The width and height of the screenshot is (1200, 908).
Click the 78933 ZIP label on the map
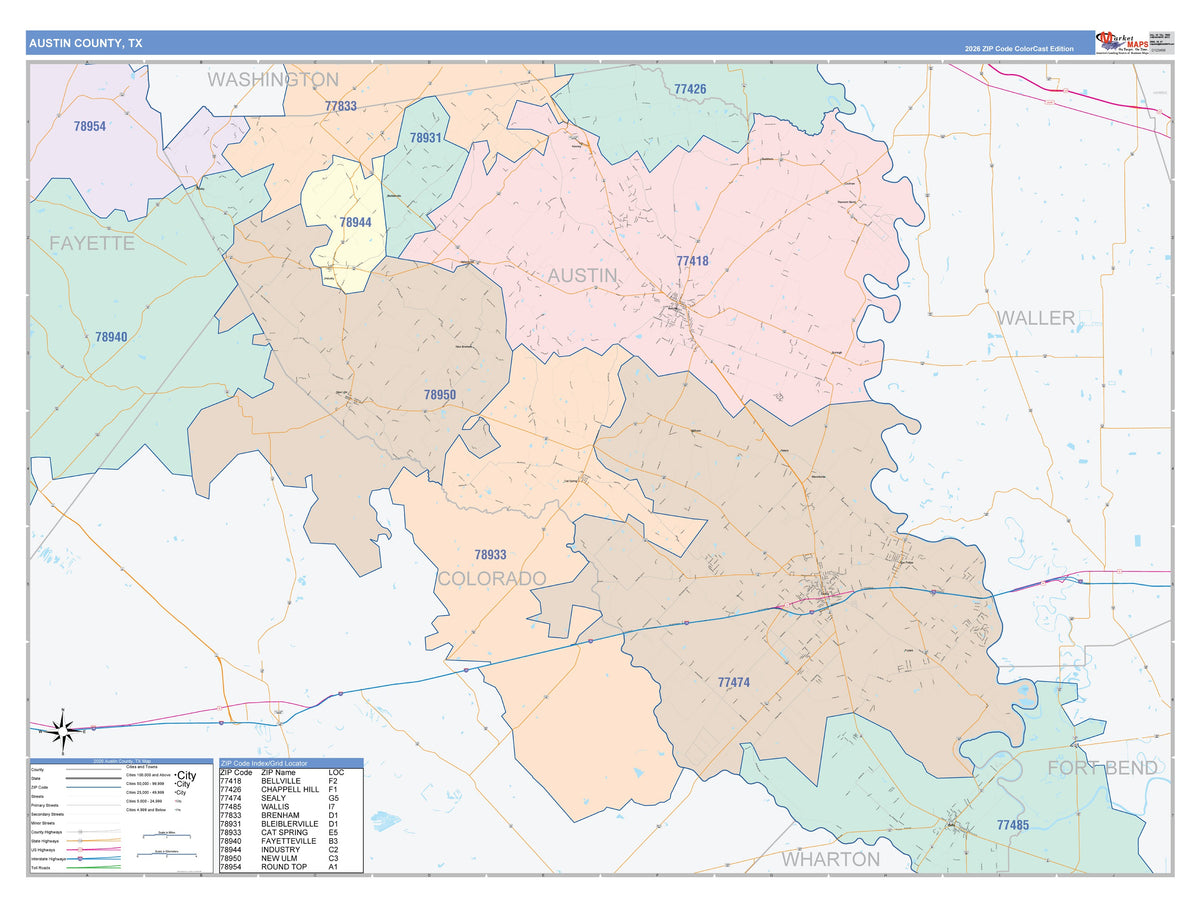(490, 554)
